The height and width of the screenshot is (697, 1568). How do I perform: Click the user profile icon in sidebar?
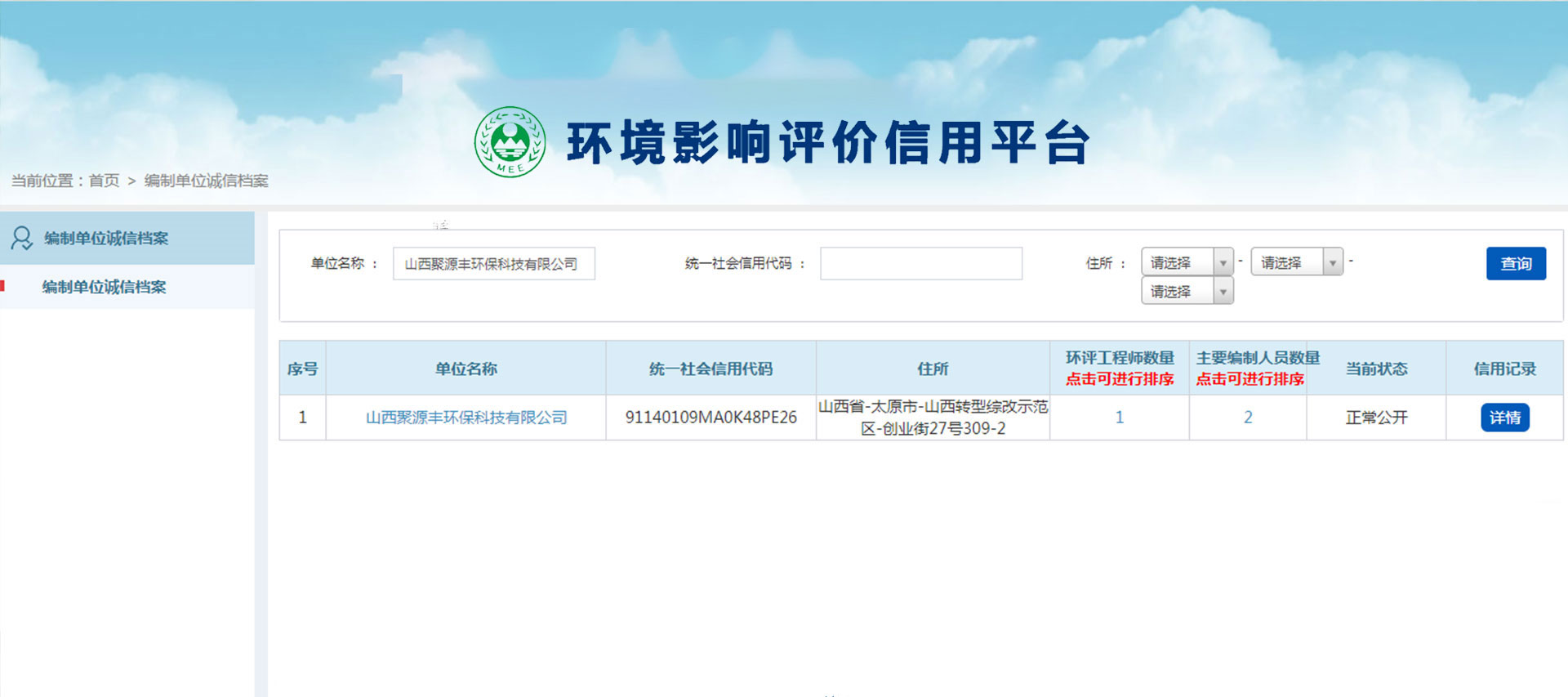point(22,238)
